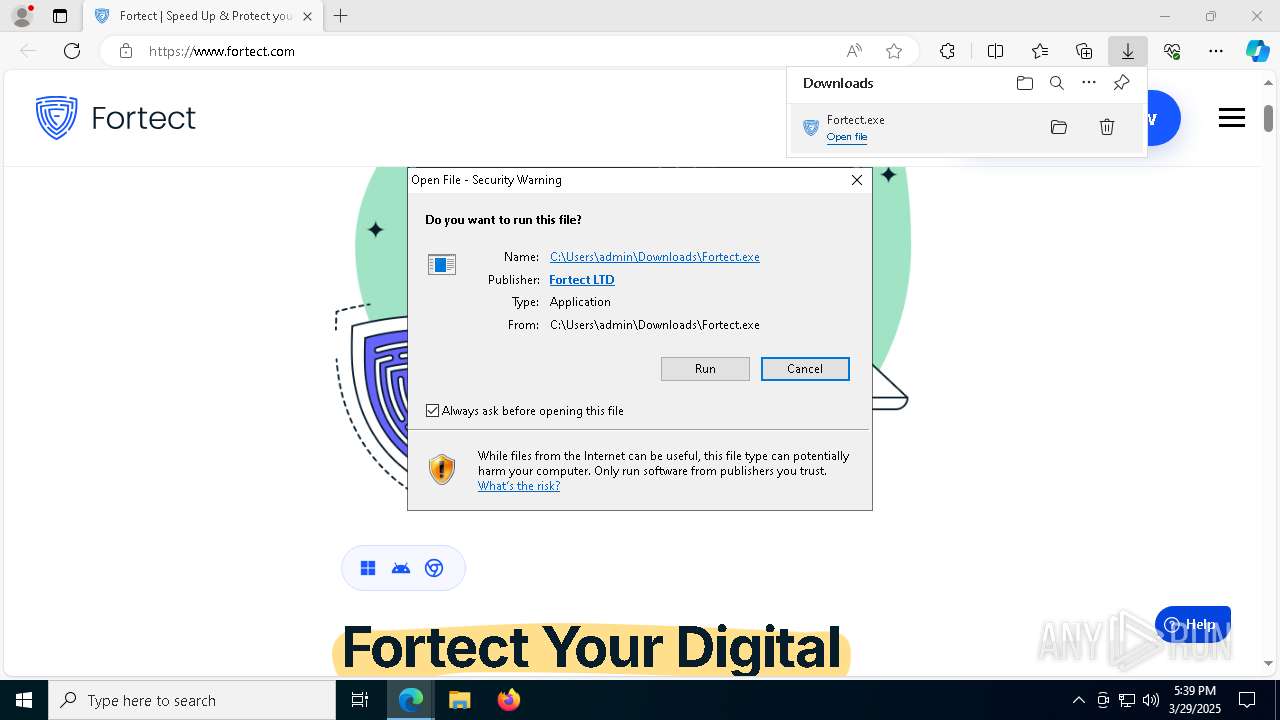
Task: Show hidden tray icons
Action: pyautogui.click(x=1078, y=700)
